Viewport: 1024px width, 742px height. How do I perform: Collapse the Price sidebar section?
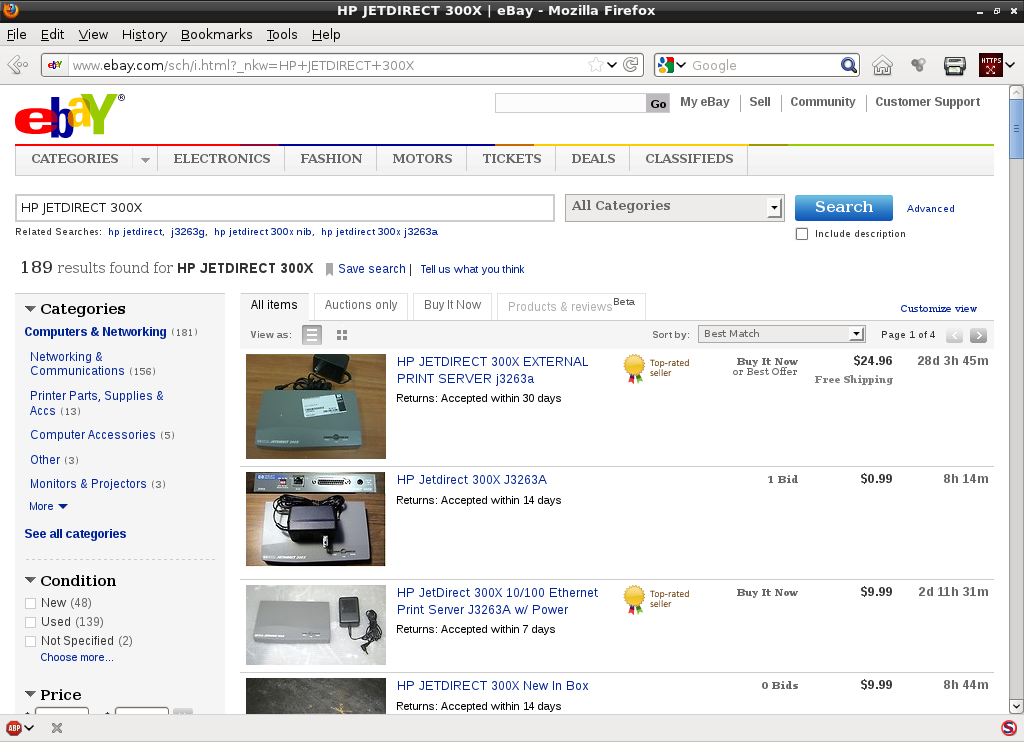pyautogui.click(x=30, y=694)
